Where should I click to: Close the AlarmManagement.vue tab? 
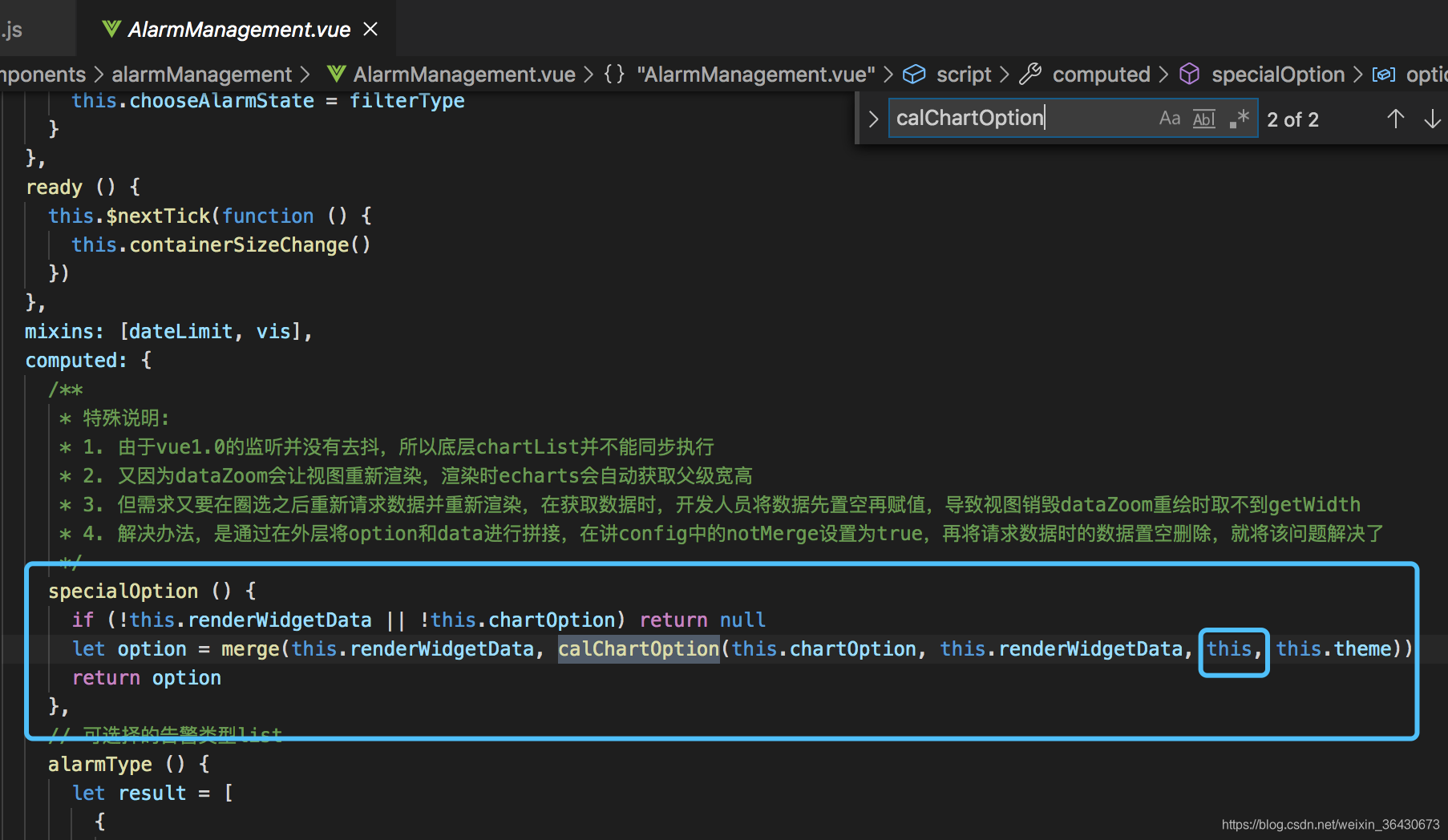[370, 30]
